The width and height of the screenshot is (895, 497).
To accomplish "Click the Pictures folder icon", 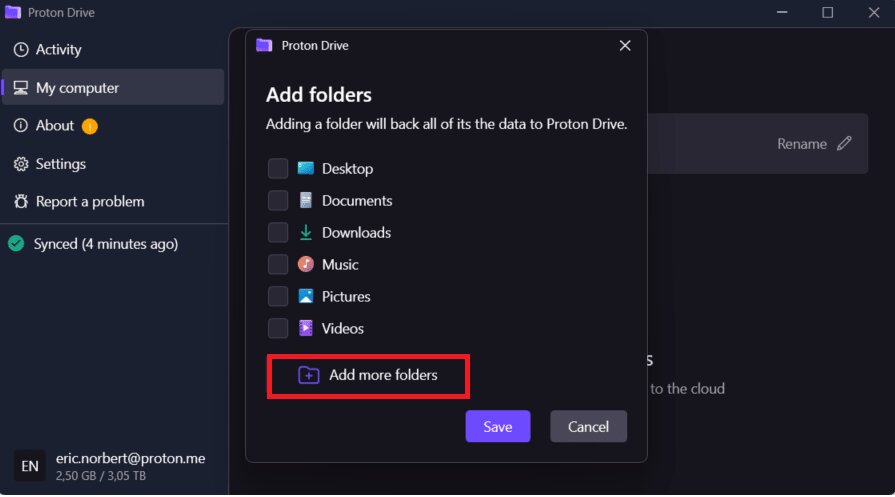I will tap(306, 296).
